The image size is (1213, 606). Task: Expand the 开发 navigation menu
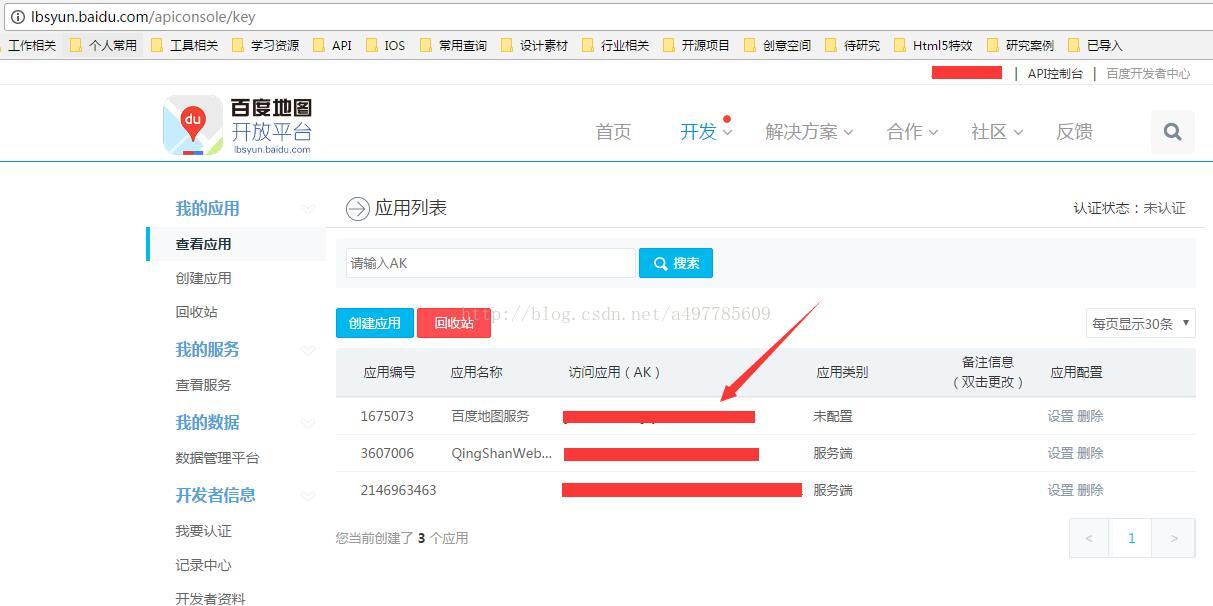click(706, 131)
